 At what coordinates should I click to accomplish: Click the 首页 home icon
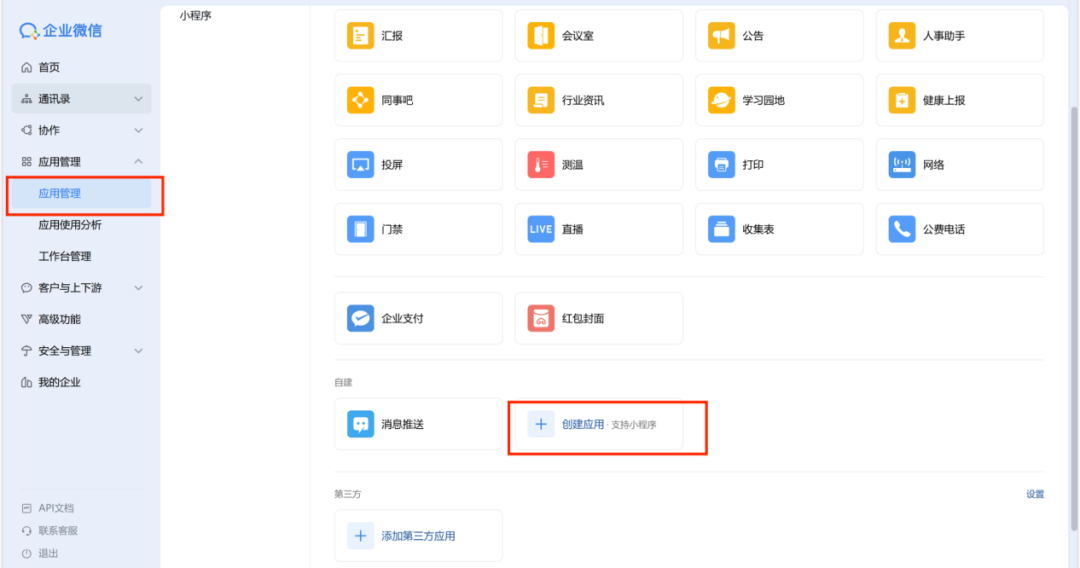(x=26, y=67)
